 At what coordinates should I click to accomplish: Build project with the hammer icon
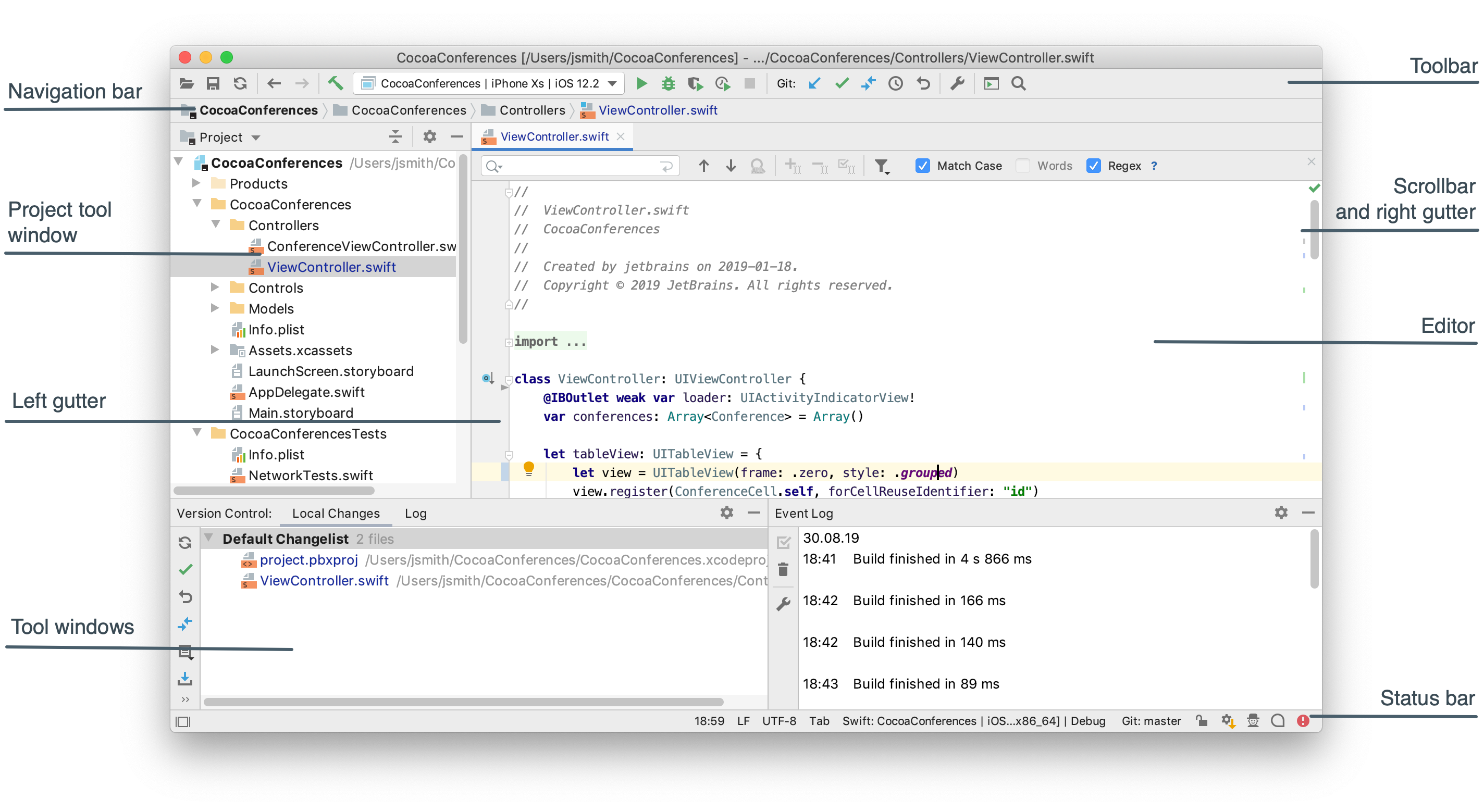tap(335, 83)
